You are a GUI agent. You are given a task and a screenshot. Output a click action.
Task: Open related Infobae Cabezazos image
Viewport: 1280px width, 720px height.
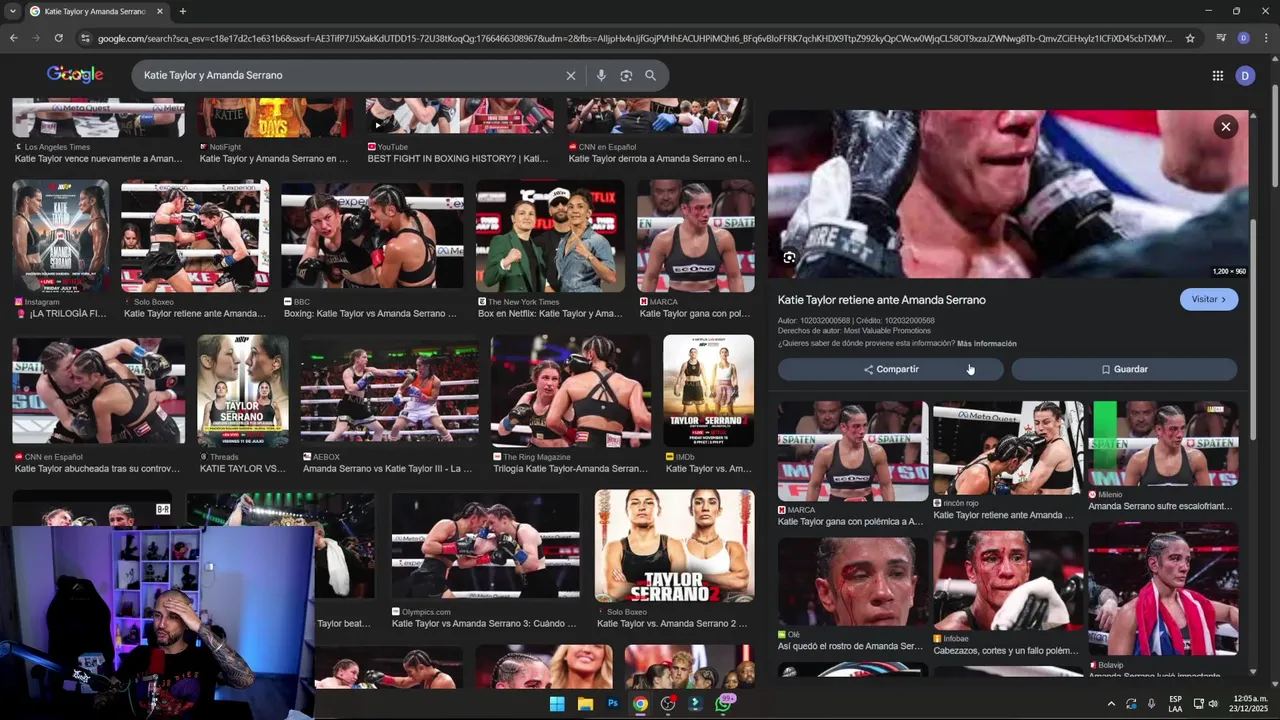(1008, 580)
